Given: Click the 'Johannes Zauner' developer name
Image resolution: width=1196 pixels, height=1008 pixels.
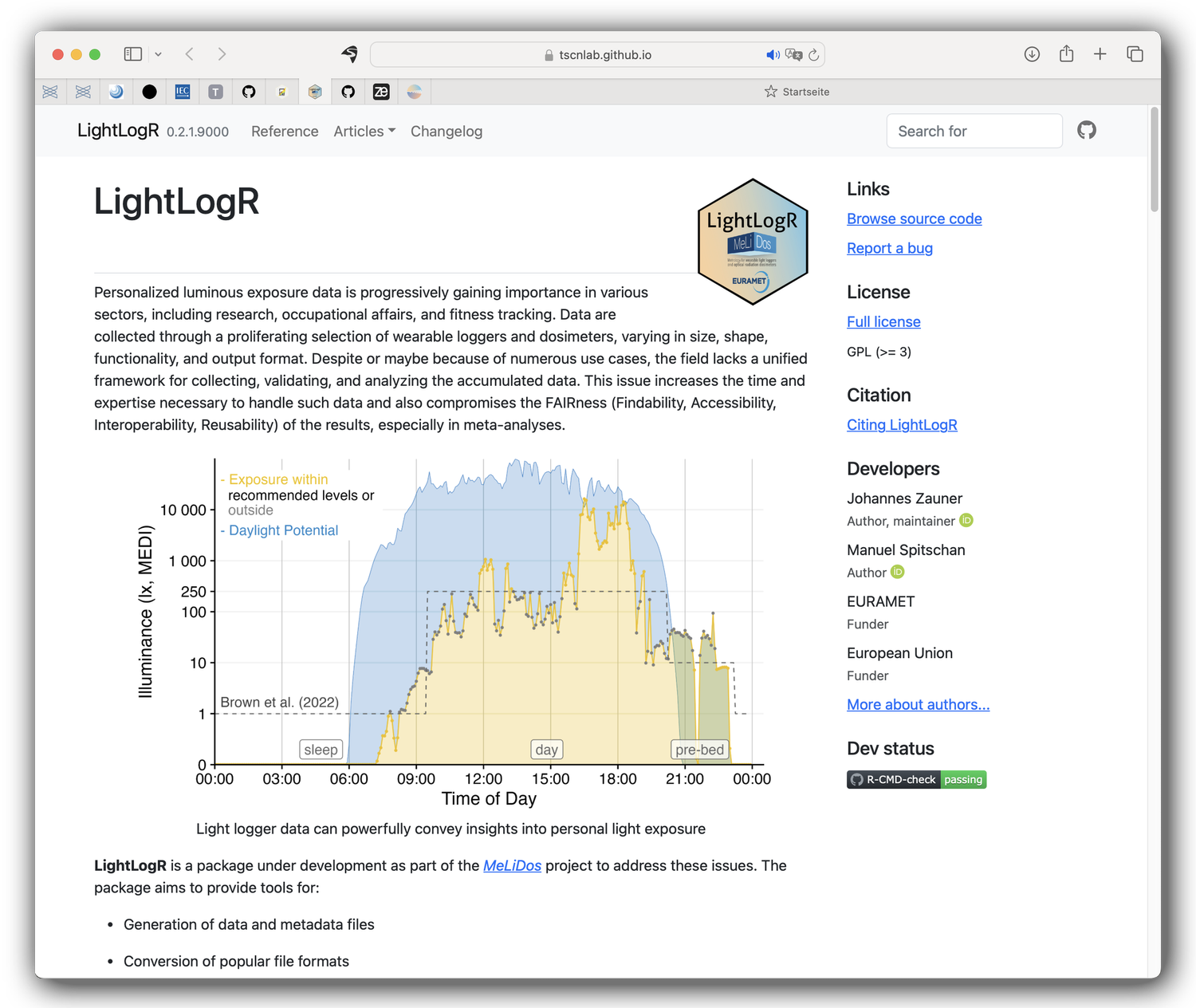Looking at the screenshot, I should point(904,498).
